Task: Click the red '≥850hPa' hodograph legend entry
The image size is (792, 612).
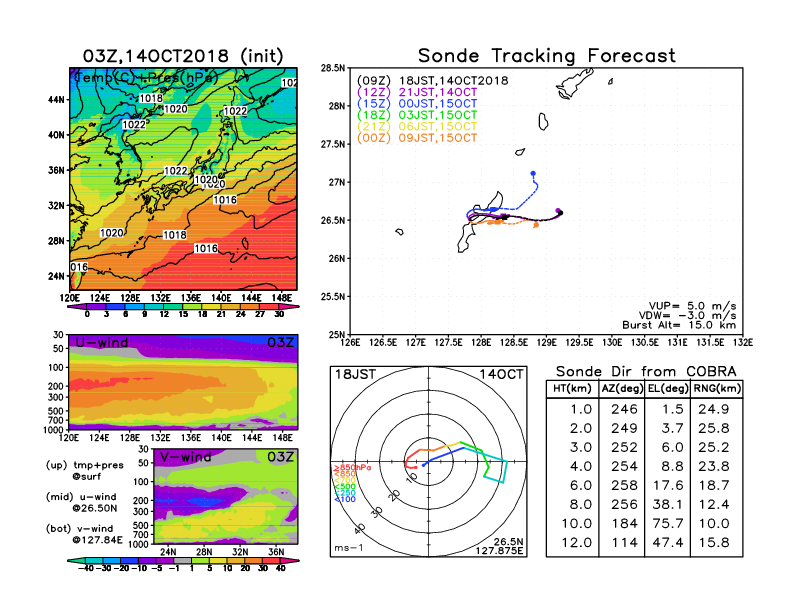Action: 352,468
